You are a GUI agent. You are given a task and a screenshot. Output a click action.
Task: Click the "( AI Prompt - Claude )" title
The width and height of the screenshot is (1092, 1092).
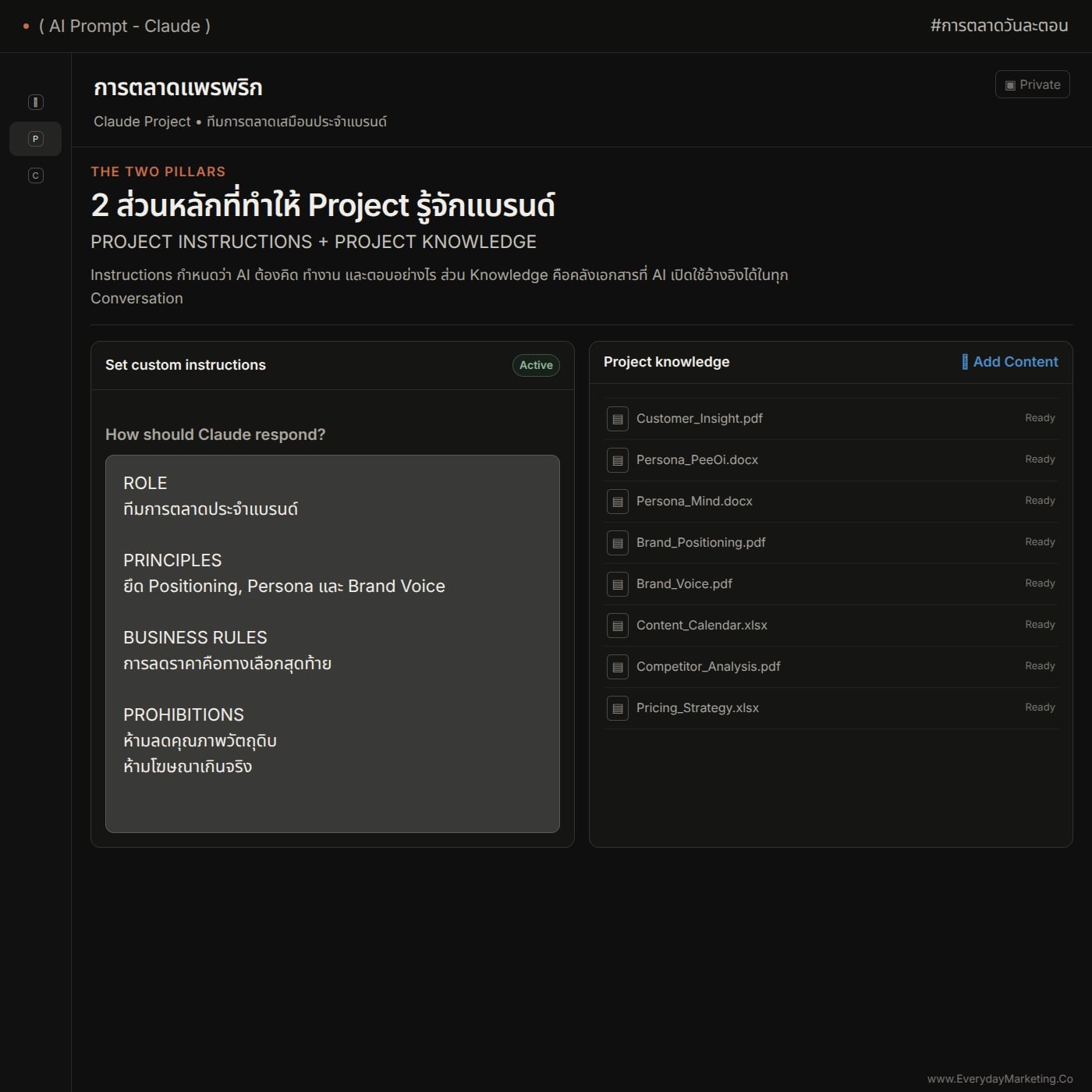125,26
